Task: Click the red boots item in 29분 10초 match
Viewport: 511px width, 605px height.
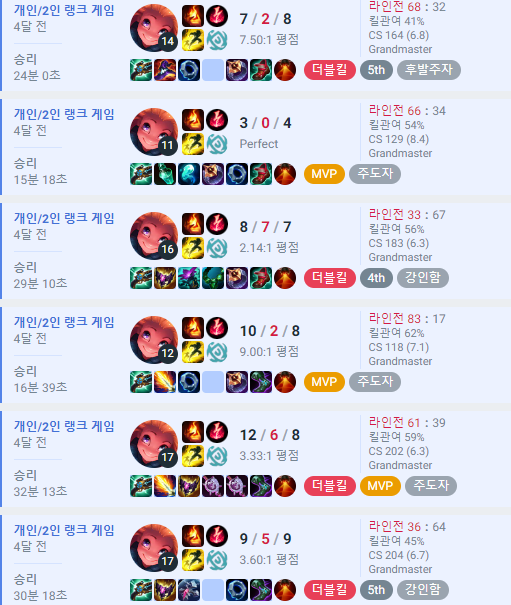Action: point(261,278)
